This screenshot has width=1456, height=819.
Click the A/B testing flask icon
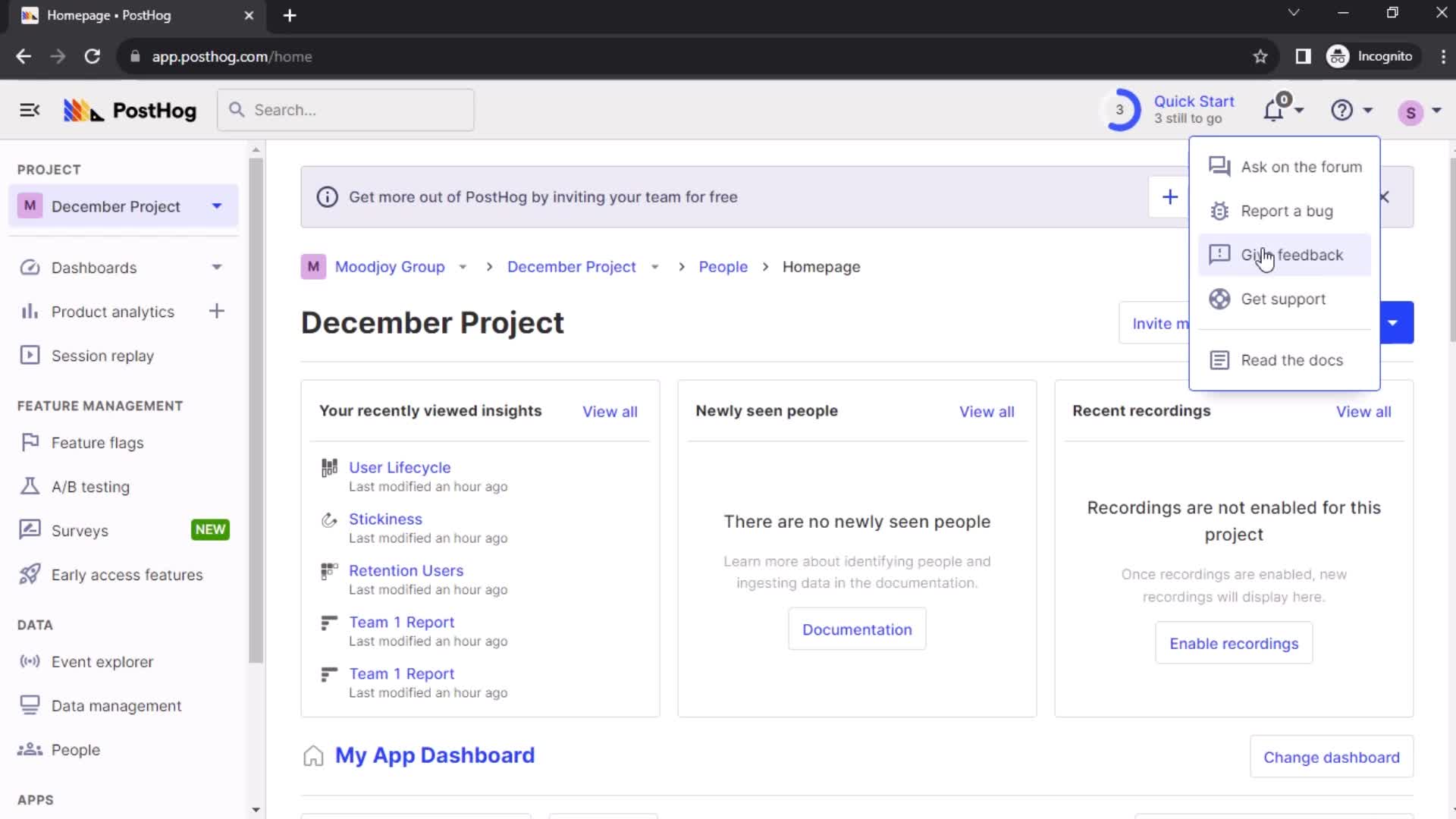click(30, 486)
